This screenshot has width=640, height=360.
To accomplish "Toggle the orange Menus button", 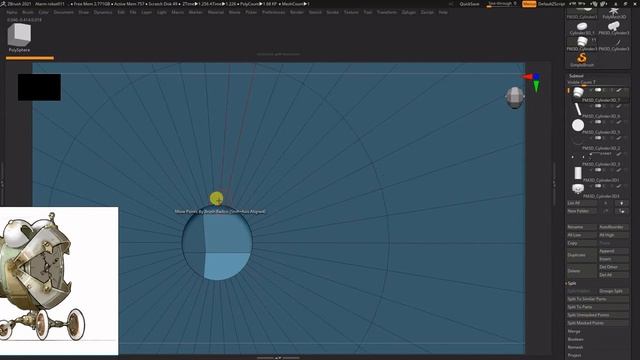I will pos(529,4).
